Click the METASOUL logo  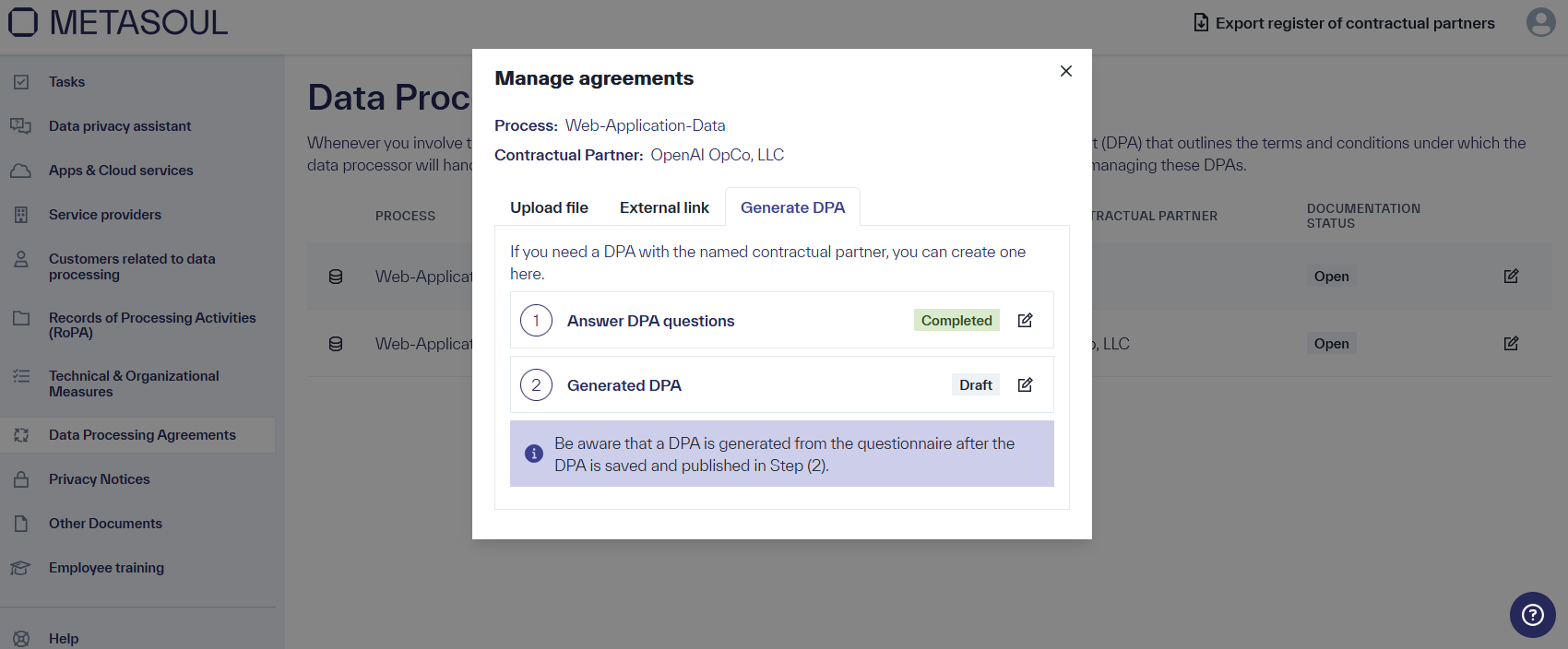tap(118, 22)
